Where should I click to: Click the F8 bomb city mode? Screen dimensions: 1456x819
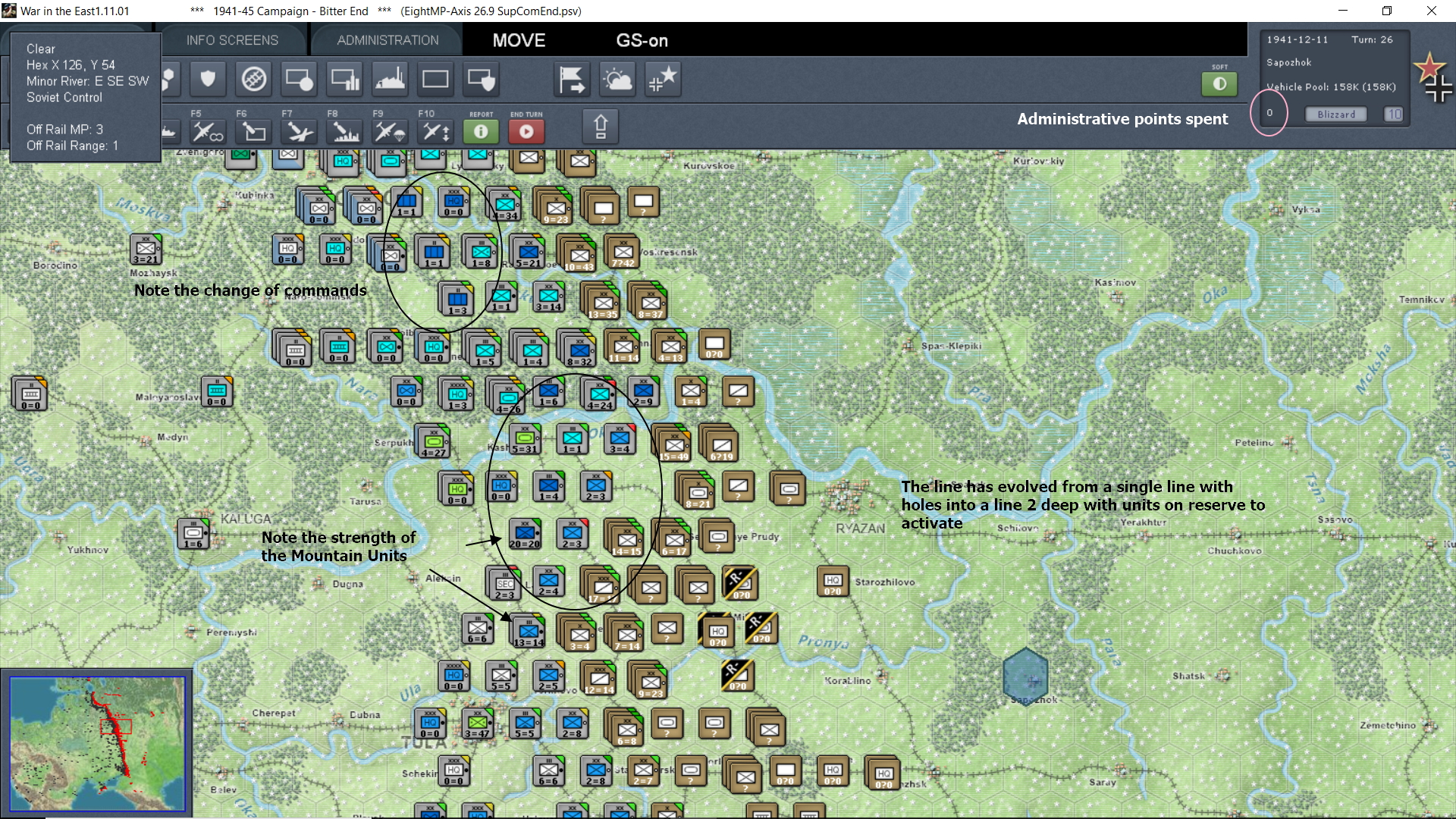coord(344,132)
